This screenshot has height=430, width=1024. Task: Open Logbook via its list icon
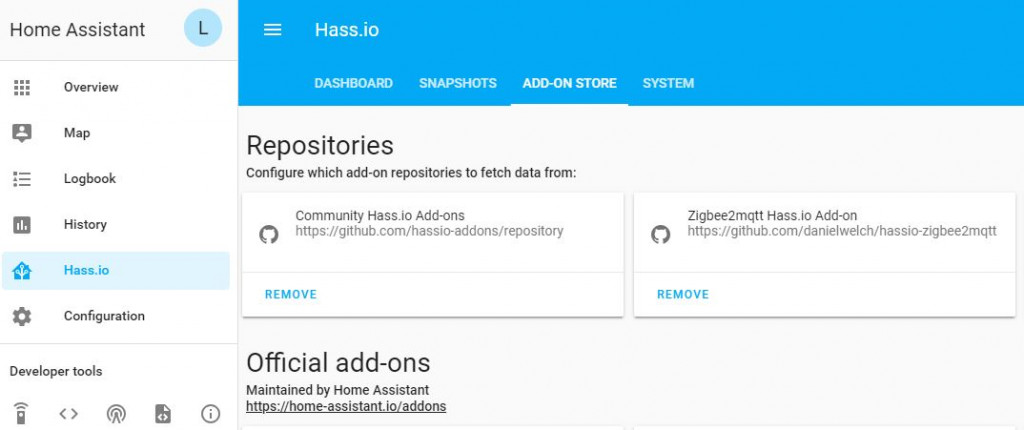pos(22,179)
